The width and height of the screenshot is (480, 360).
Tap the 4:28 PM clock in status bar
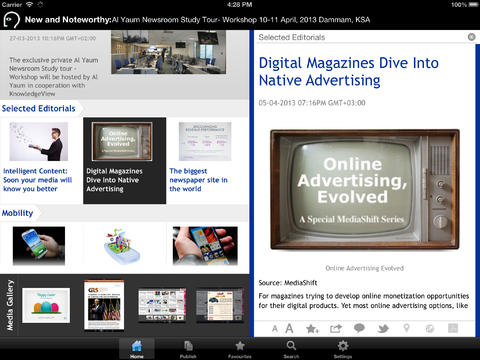click(x=240, y=4)
